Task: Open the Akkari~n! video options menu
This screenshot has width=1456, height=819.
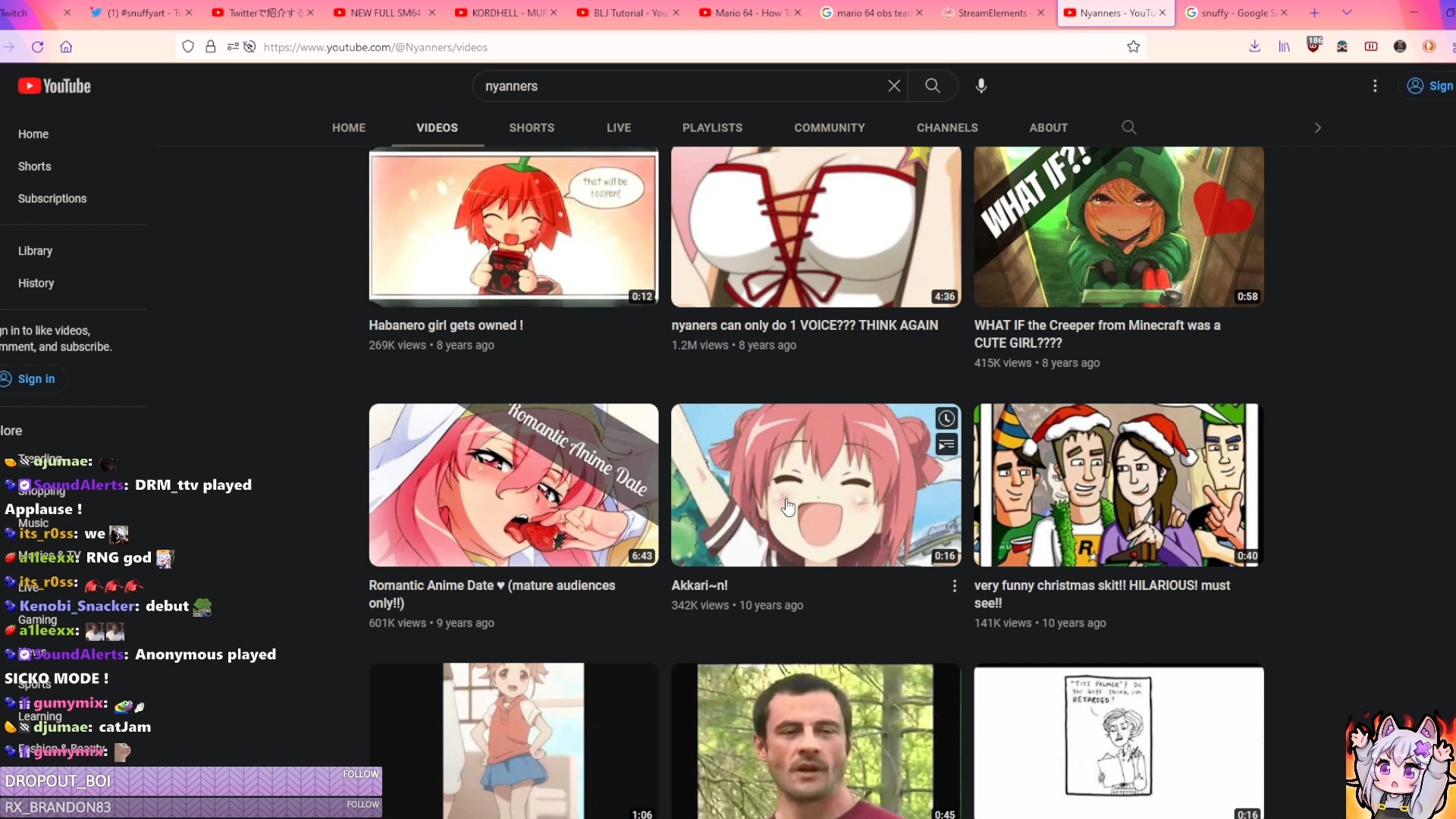Action: (x=954, y=586)
